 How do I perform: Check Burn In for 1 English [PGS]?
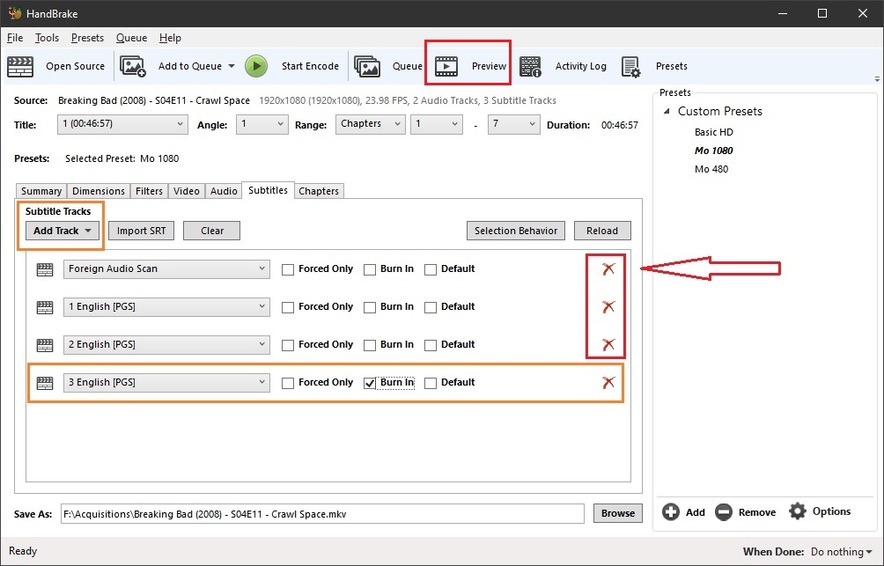point(369,307)
